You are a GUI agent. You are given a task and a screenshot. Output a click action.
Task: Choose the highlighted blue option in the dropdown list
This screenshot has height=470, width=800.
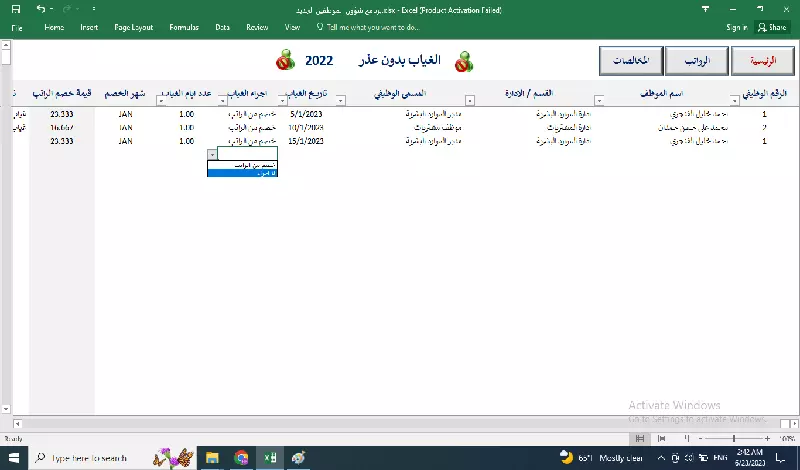click(242, 173)
